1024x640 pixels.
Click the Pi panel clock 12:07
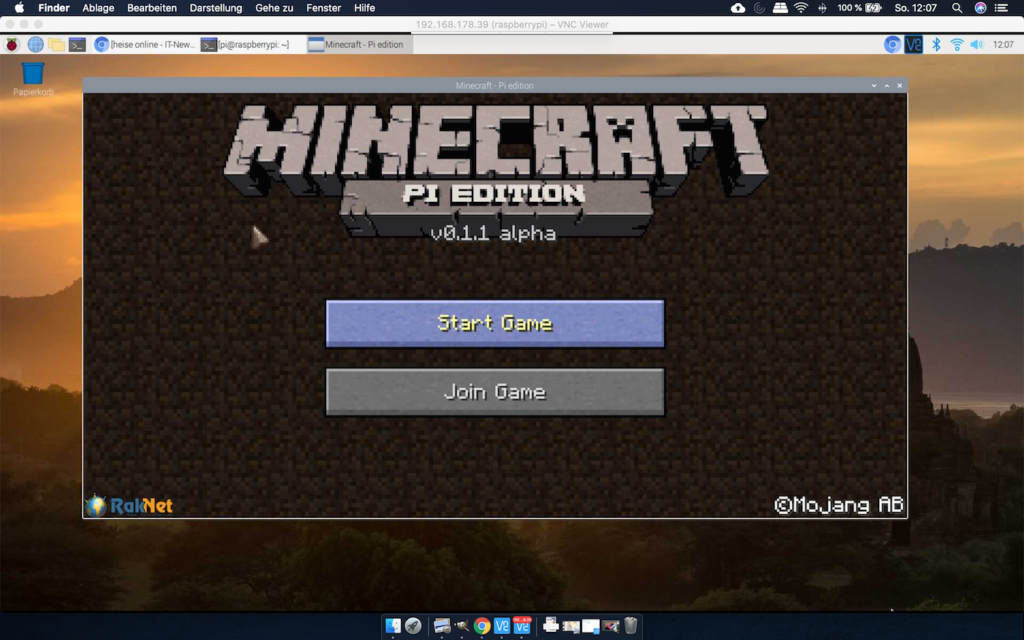tap(1003, 44)
